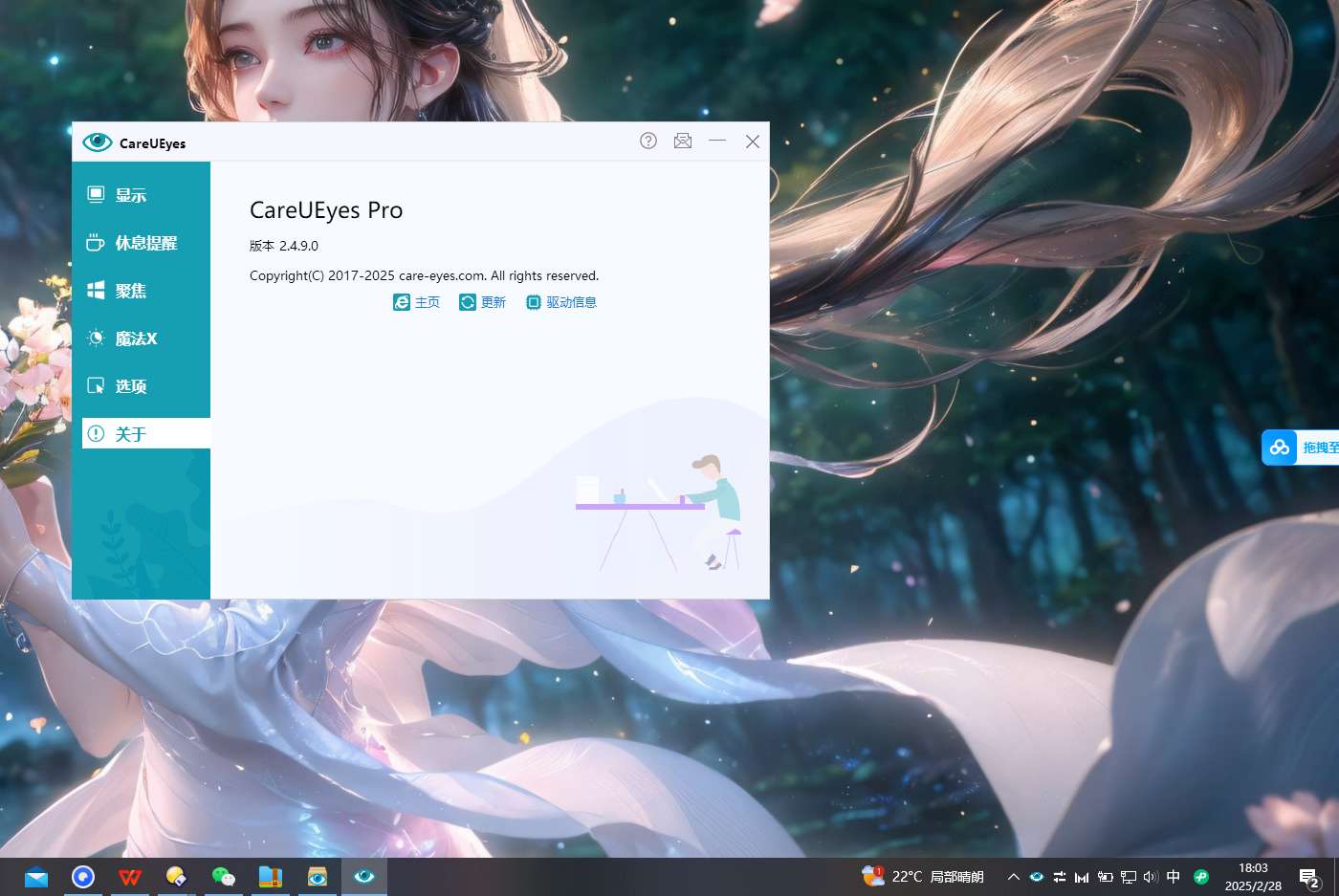Toggle the 中 input method indicator
Image resolution: width=1339 pixels, height=896 pixels.
pyautogui.click(x=1174, y=877)
